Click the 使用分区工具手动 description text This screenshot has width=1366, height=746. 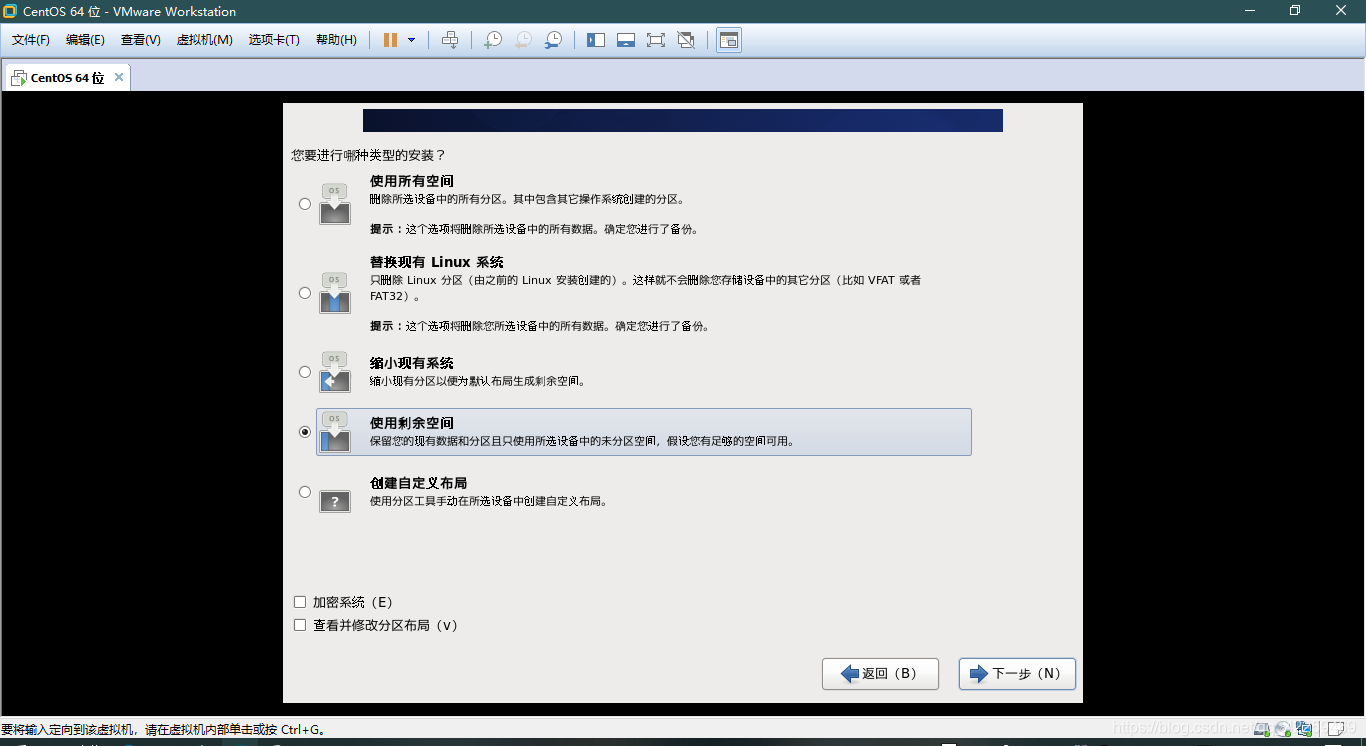489,501
